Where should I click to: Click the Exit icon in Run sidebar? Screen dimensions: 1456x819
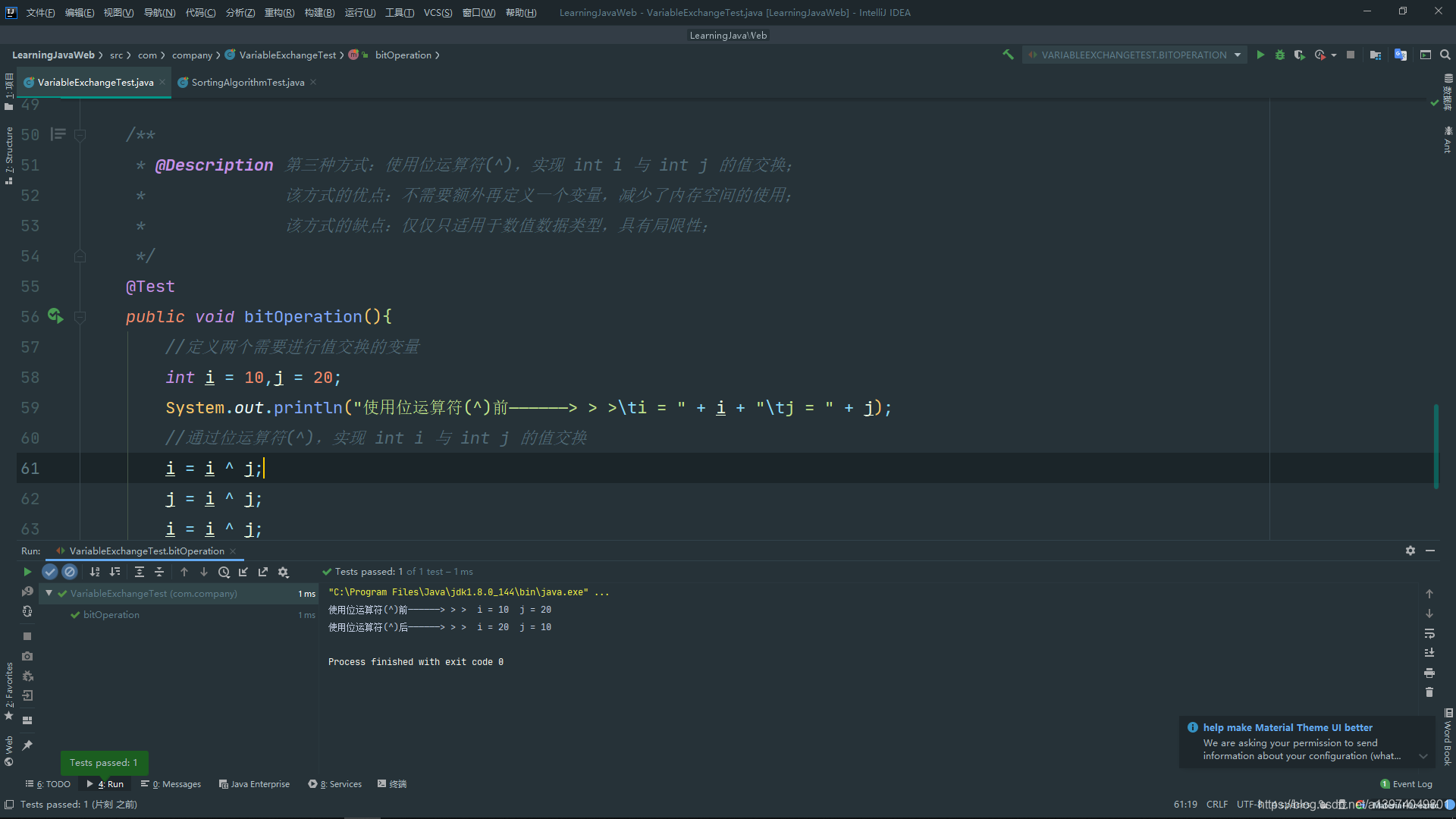[27, 695]
